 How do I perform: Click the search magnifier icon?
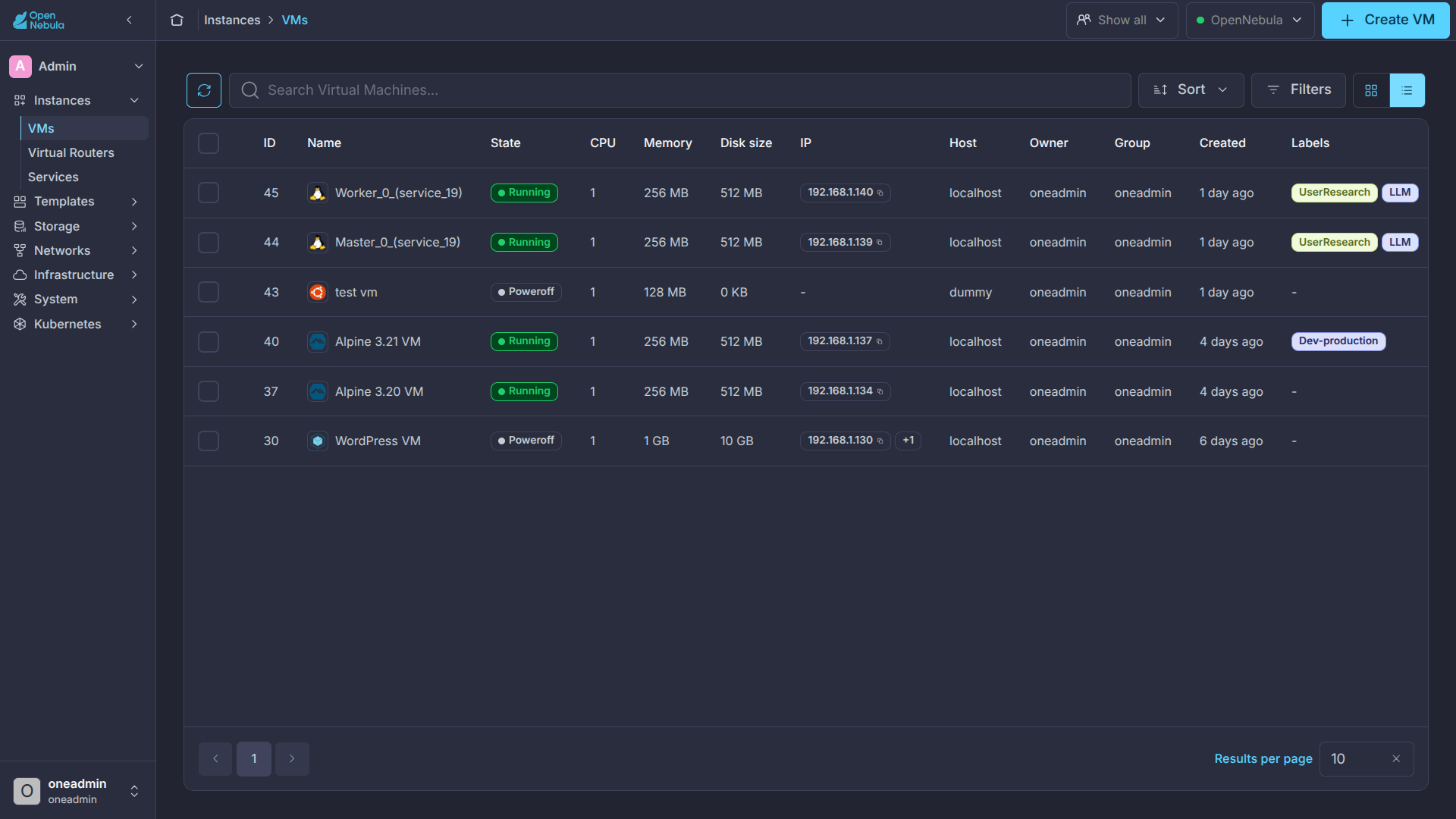[x=249, y=90]
